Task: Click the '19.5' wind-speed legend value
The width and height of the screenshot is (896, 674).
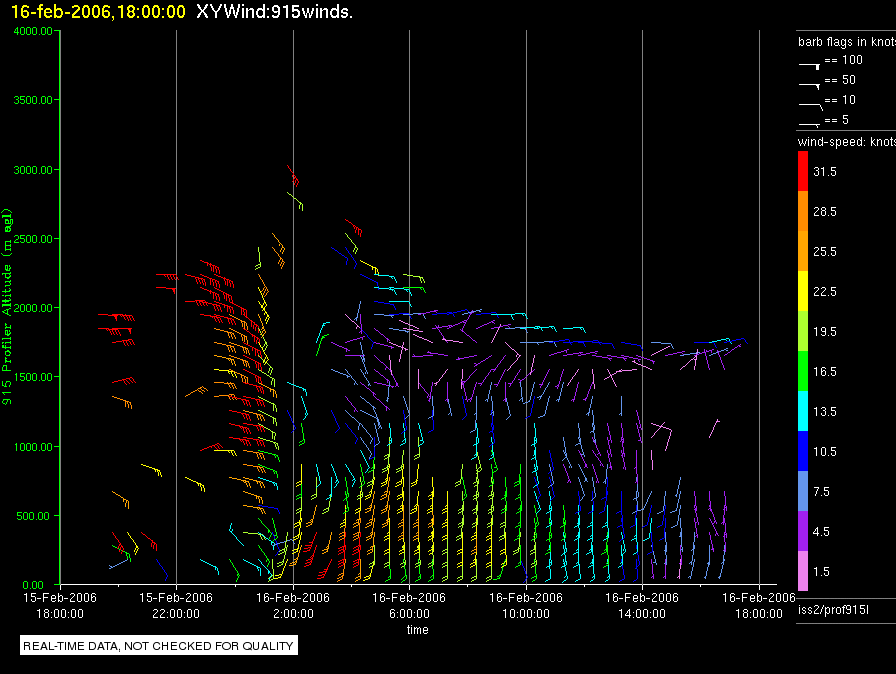Action: coord(825,331)
